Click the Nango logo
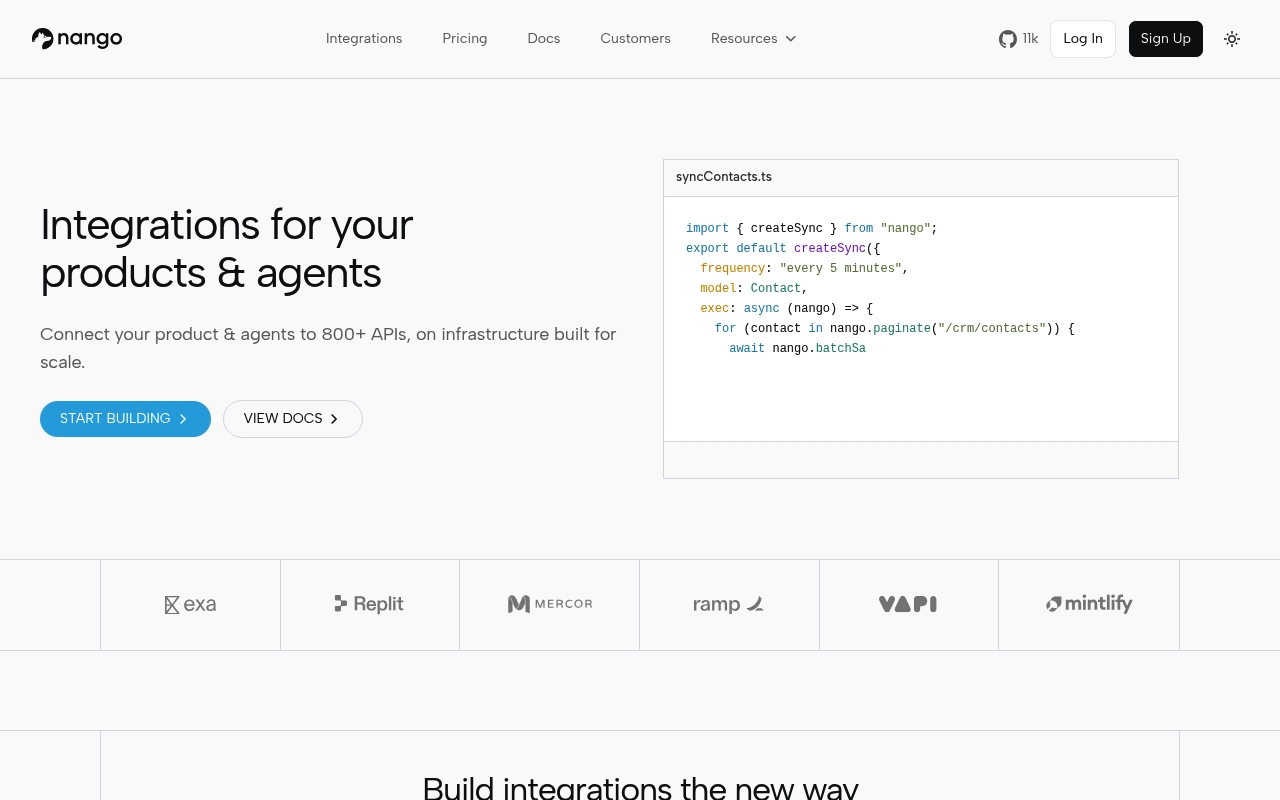The width and height of the screenshot is (1280, 800). [x=77, y=39]
